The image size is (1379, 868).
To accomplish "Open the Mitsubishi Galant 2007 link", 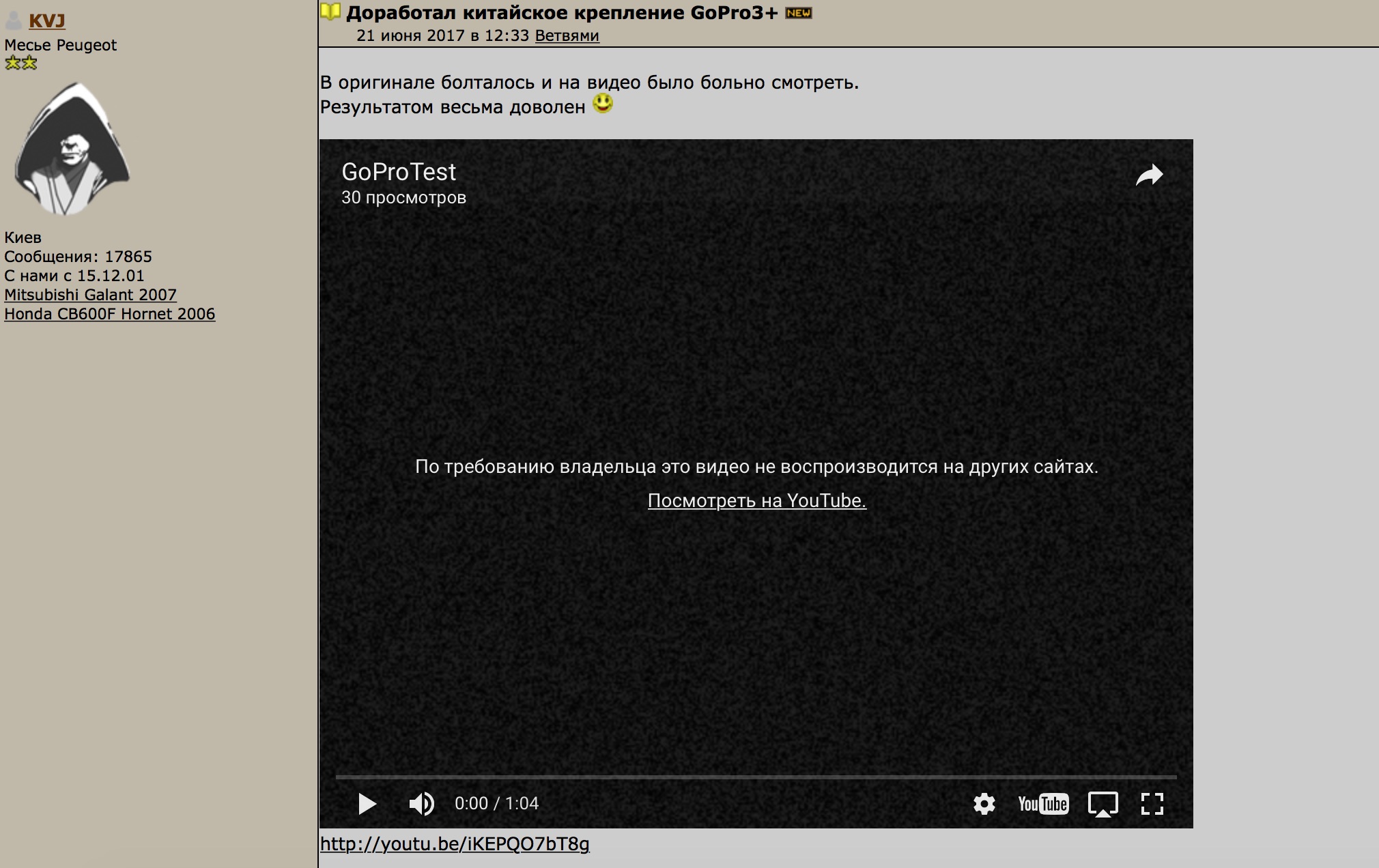I will 90,295.
